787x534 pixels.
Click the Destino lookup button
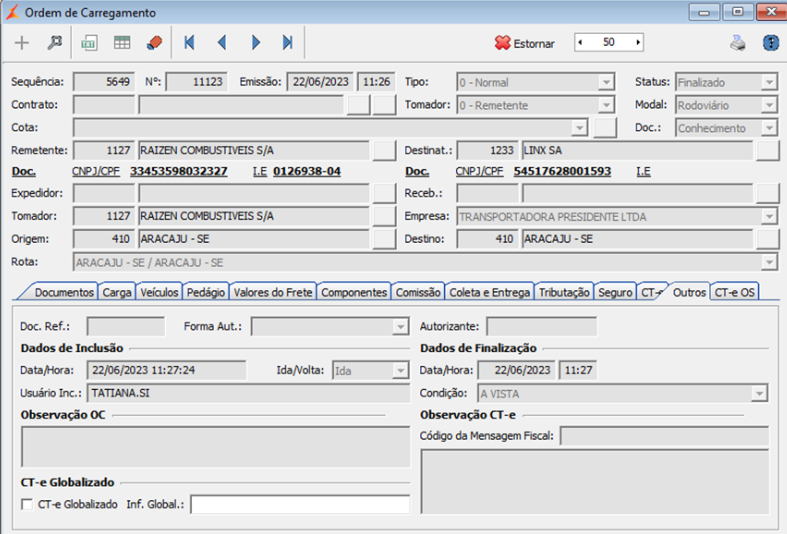coord(768,239)
